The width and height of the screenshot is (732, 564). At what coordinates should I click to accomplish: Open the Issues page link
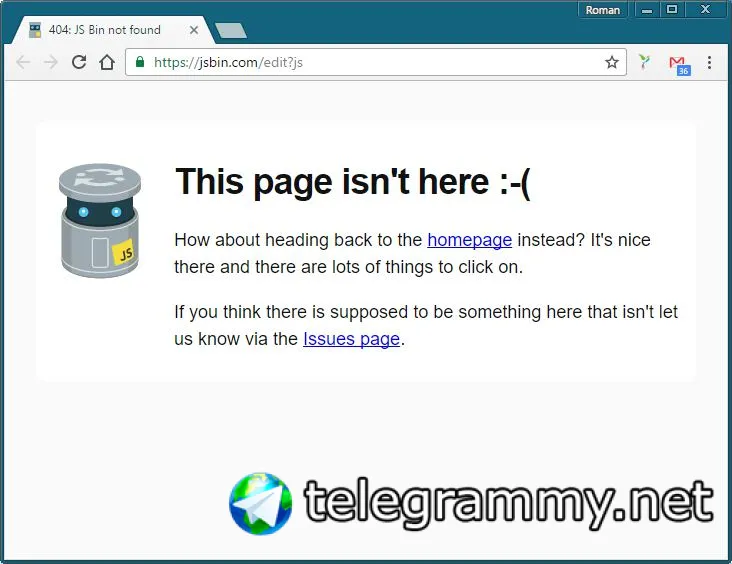[x=351, y=339]
